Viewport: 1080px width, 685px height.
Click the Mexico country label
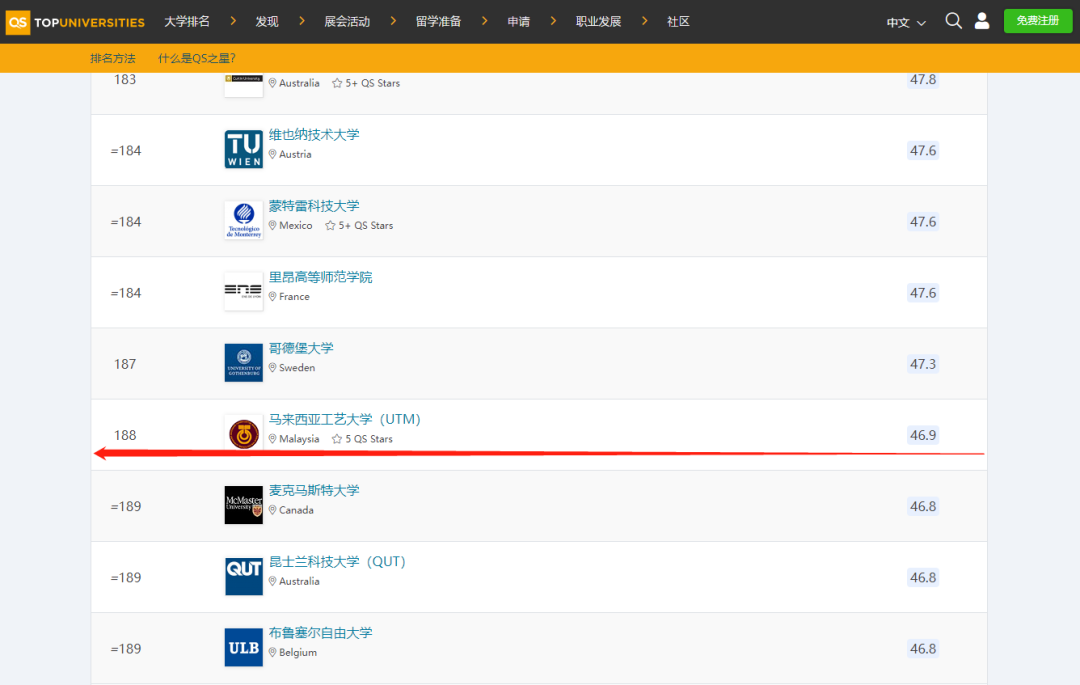tap(295, 226)
